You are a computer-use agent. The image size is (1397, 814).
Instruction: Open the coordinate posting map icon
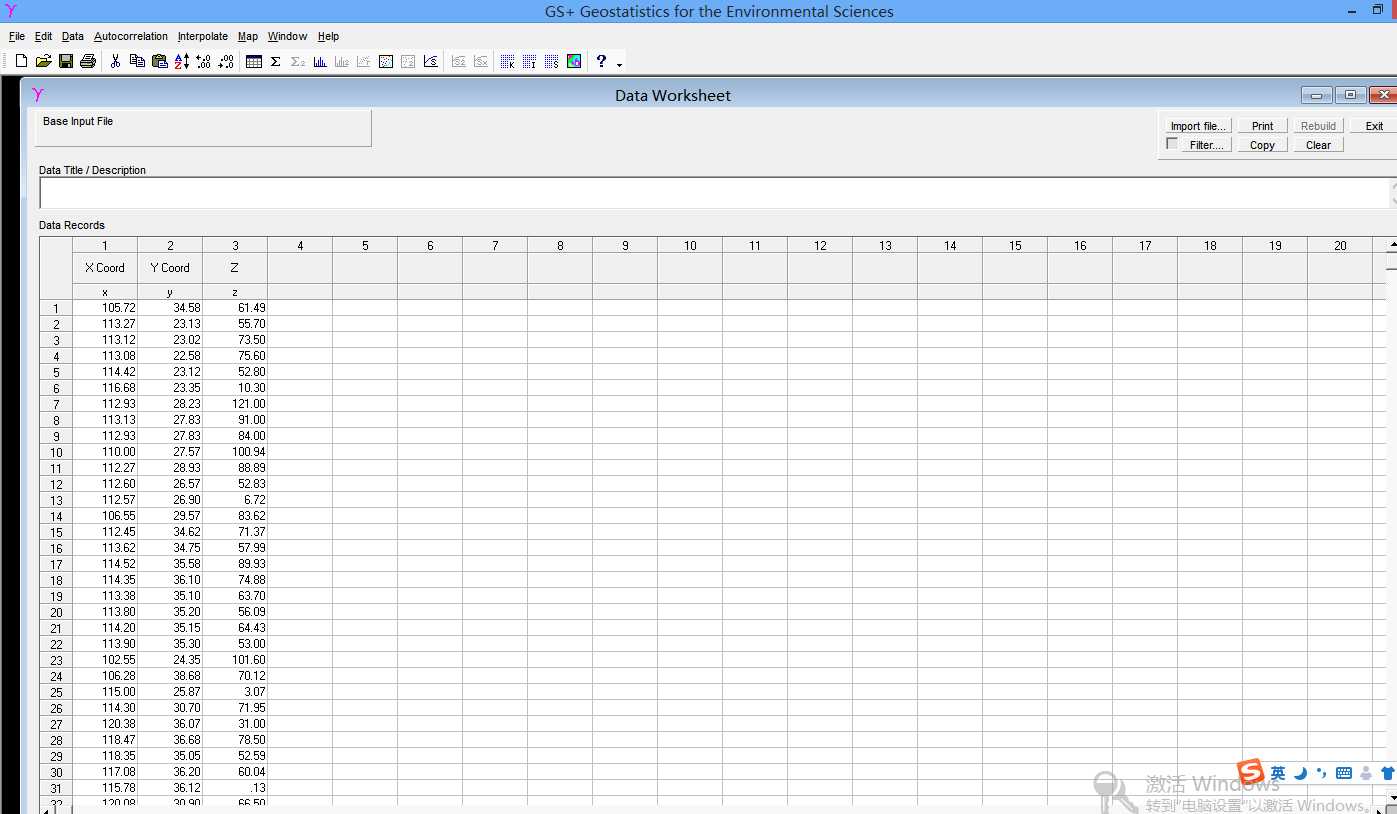386,61
